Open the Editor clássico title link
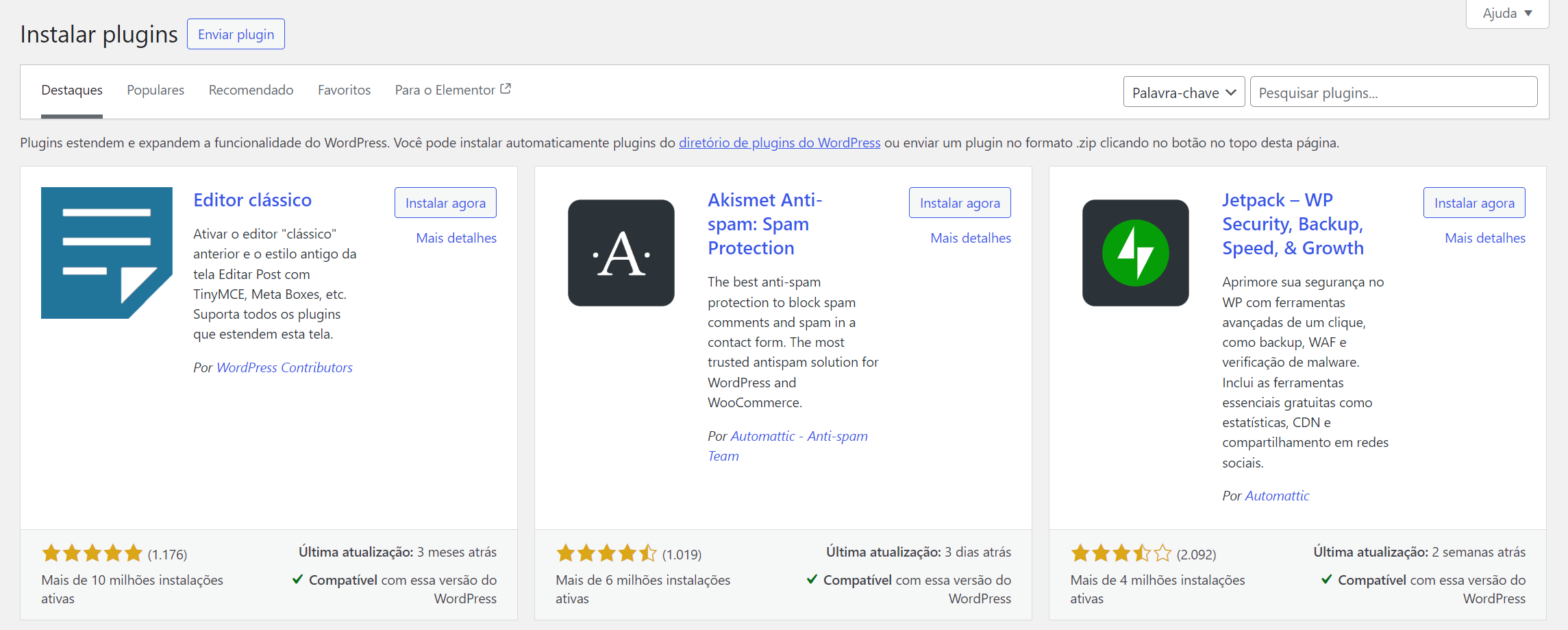The height and width of the screenshot is (630, 1568). point(252,200)
